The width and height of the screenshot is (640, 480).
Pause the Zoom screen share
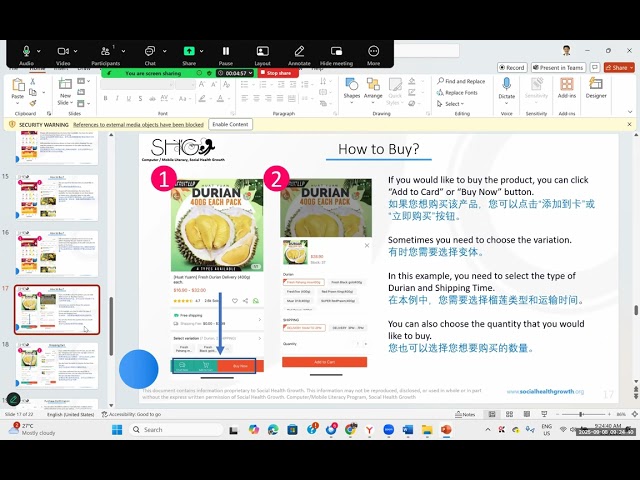226,51
